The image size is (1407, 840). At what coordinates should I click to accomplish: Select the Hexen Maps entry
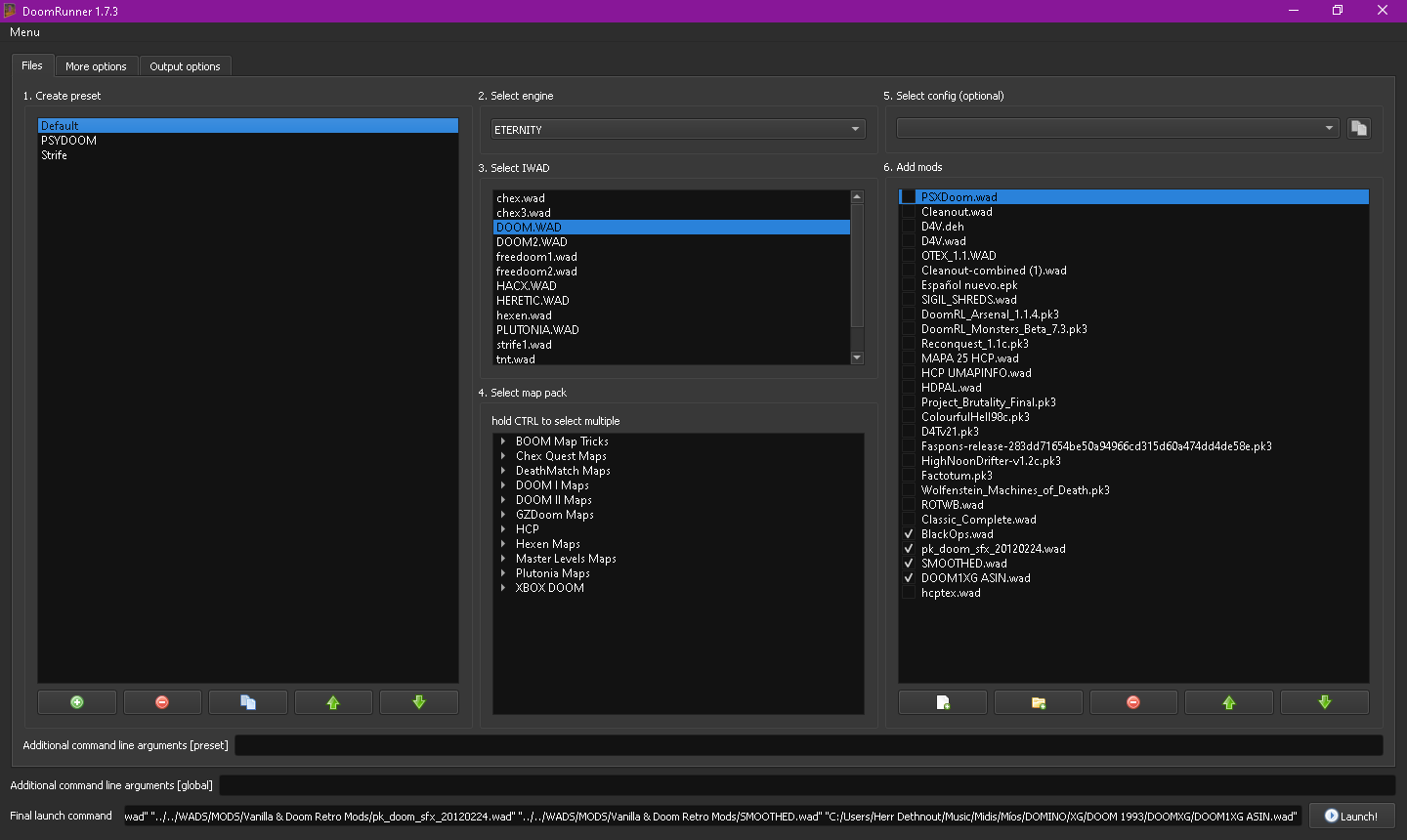click(x=548, y=544)
